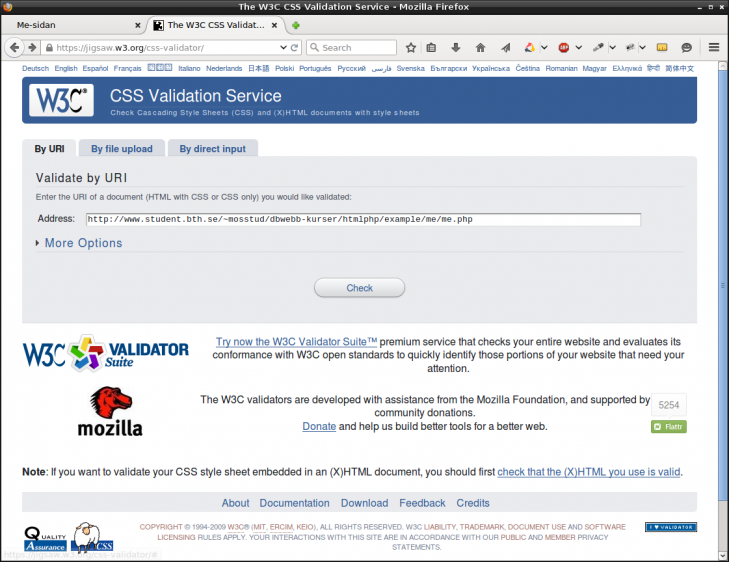This screenshot has height=562, width=729.
Task: Switch to the Me-sidan browser tab
Action: point(74,25)
